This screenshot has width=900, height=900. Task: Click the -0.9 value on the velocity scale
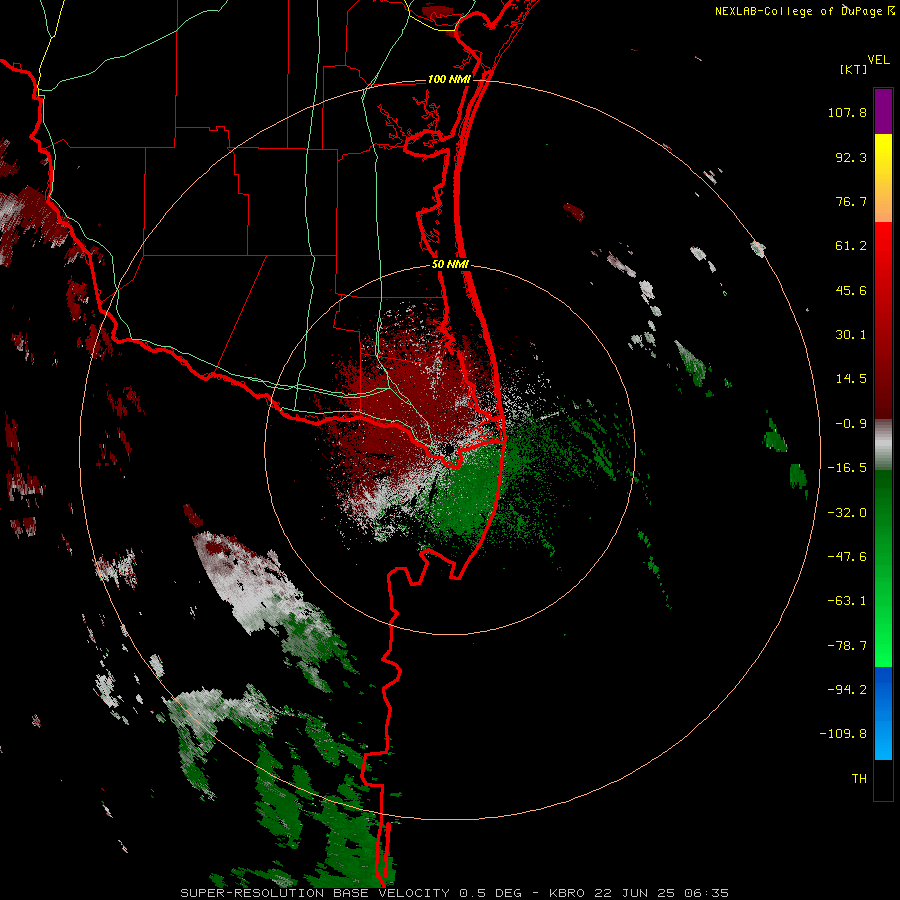[851, 424]
